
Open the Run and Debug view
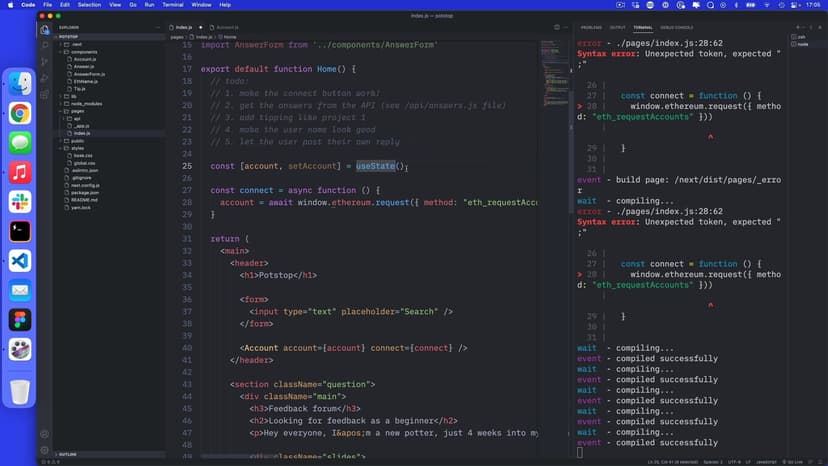click(45, 77)
